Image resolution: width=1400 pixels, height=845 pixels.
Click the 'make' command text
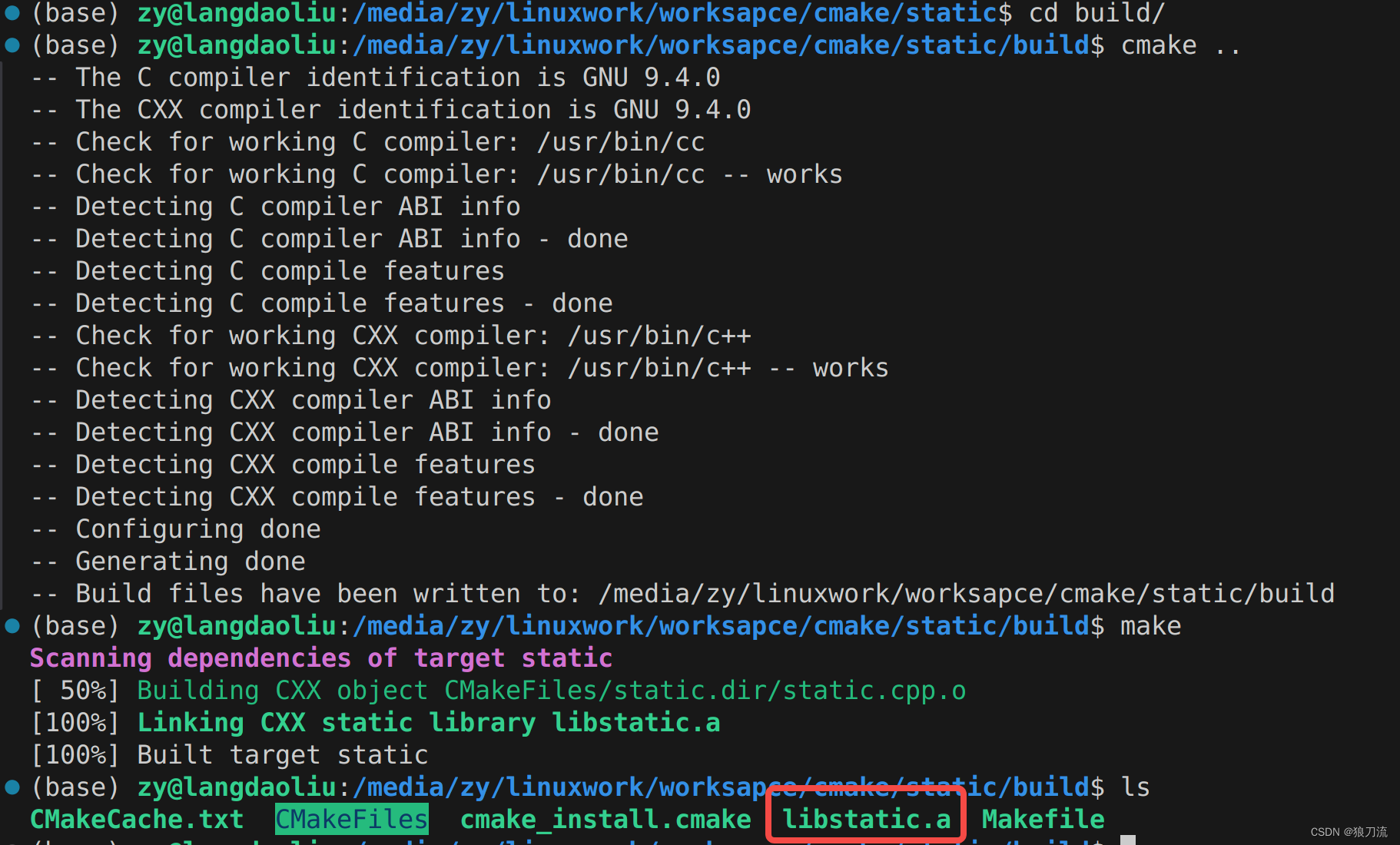1151,626
